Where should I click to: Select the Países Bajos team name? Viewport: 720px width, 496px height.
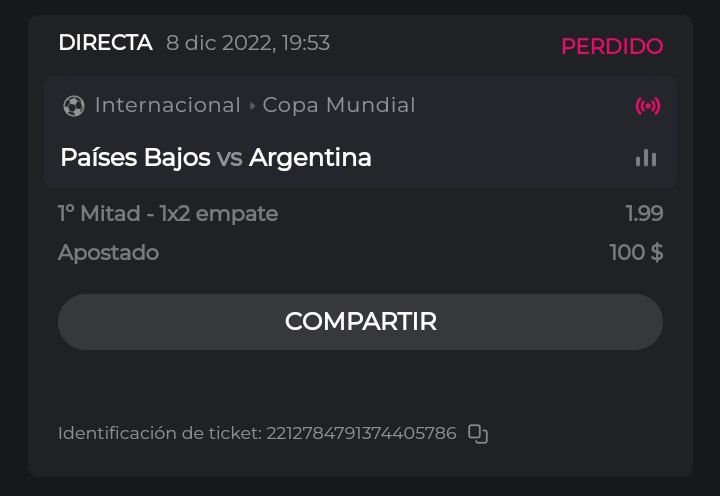click(x=135, y=158)
